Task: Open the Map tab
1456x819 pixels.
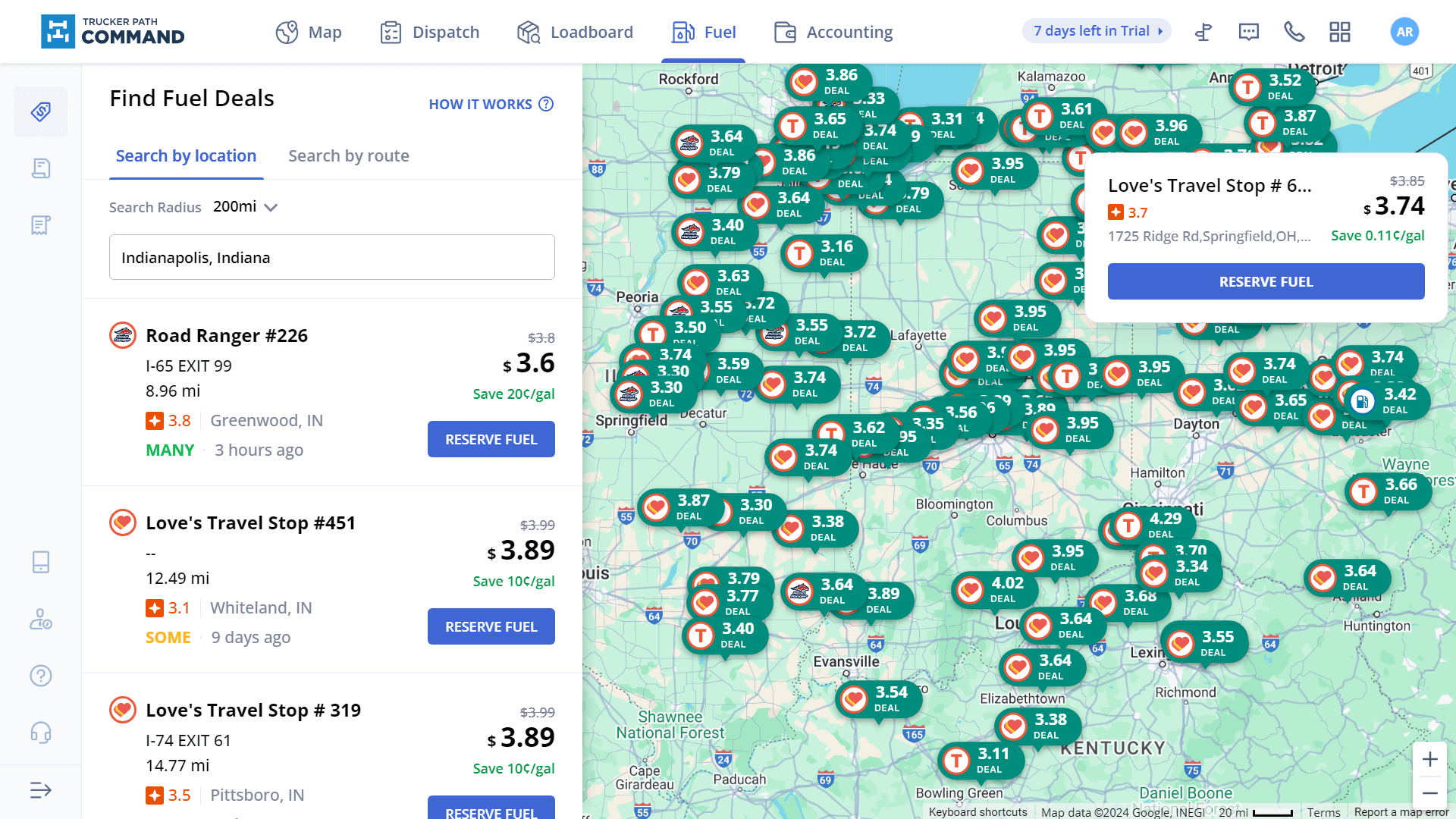Action: tap(309, 32)
